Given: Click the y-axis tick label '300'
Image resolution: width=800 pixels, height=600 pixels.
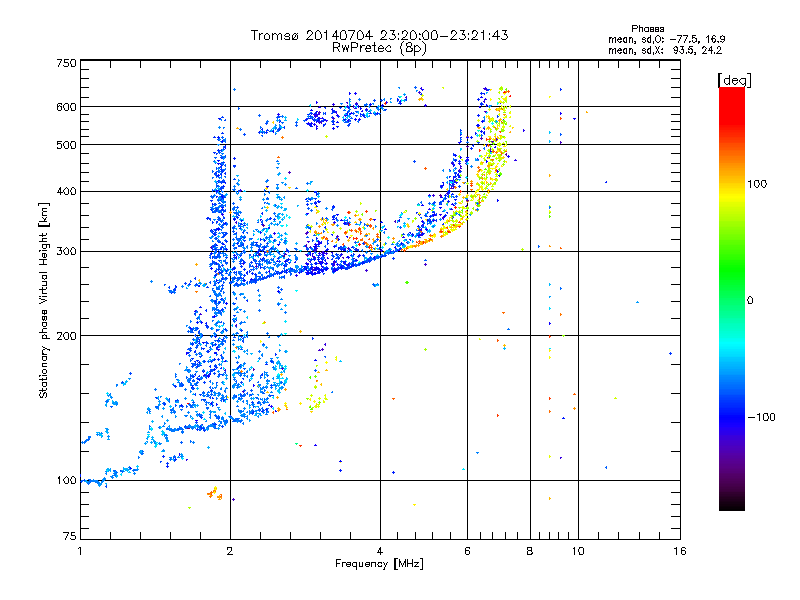Looking at the screenshot, I should [x=66, y=252].
